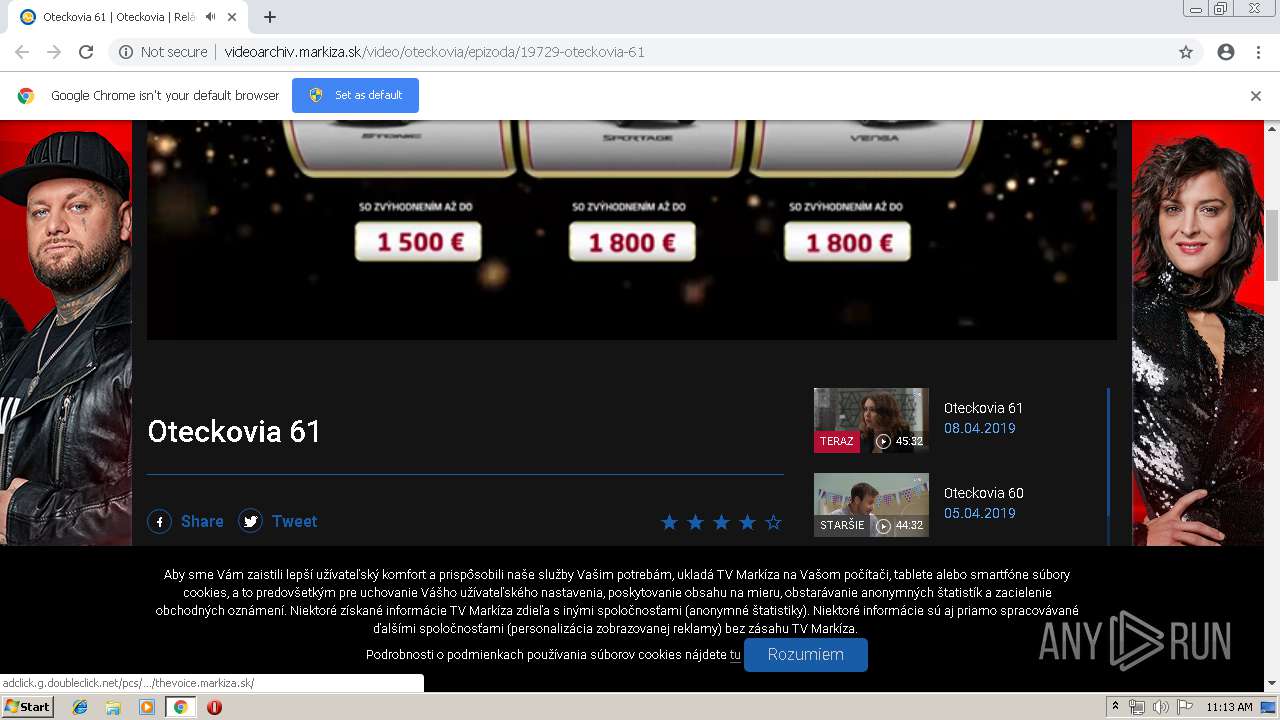The width and height of the screenshot is (1280, 720).
Task: Click the middle 1 800 € Sportage offer
Action: point(632,242)
